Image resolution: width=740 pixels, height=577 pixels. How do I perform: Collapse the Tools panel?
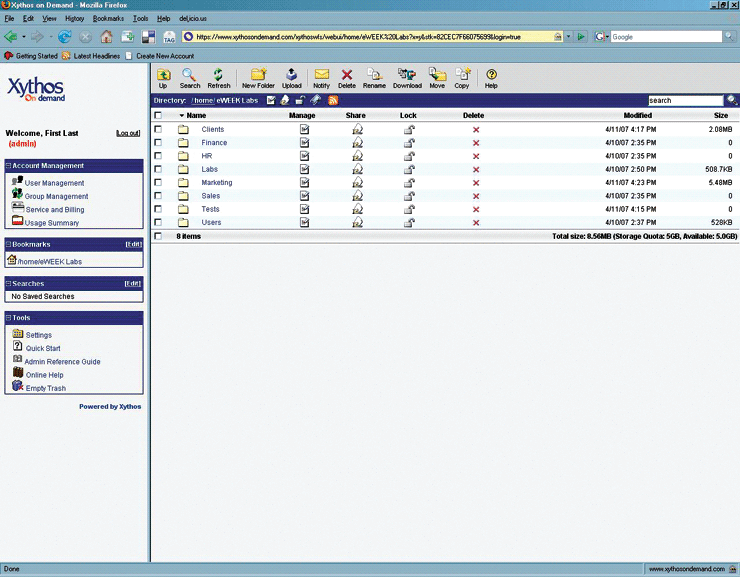pos(8,318)
